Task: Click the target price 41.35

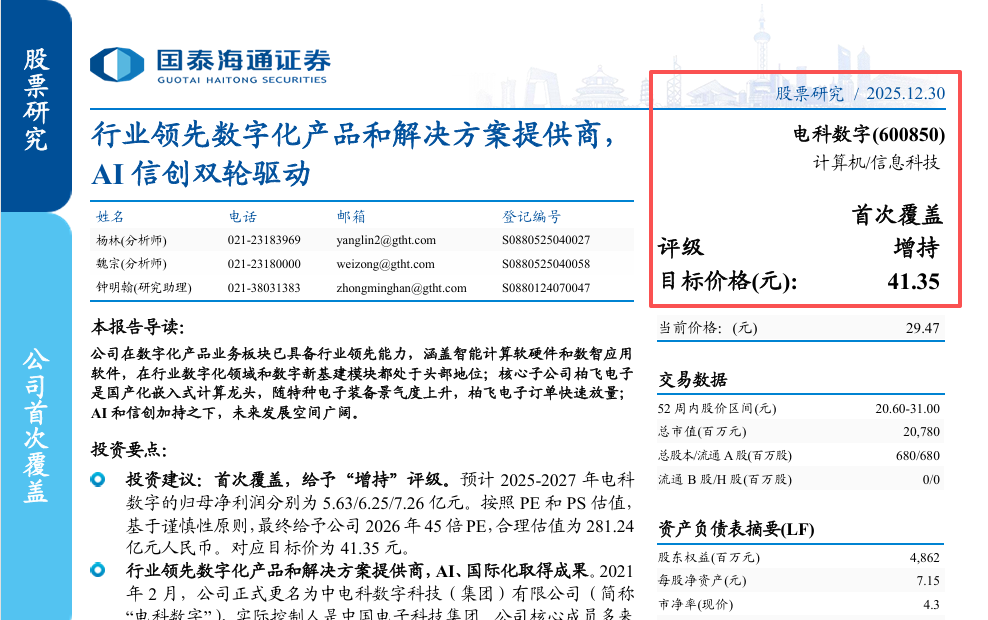Action: click(913, 281)
